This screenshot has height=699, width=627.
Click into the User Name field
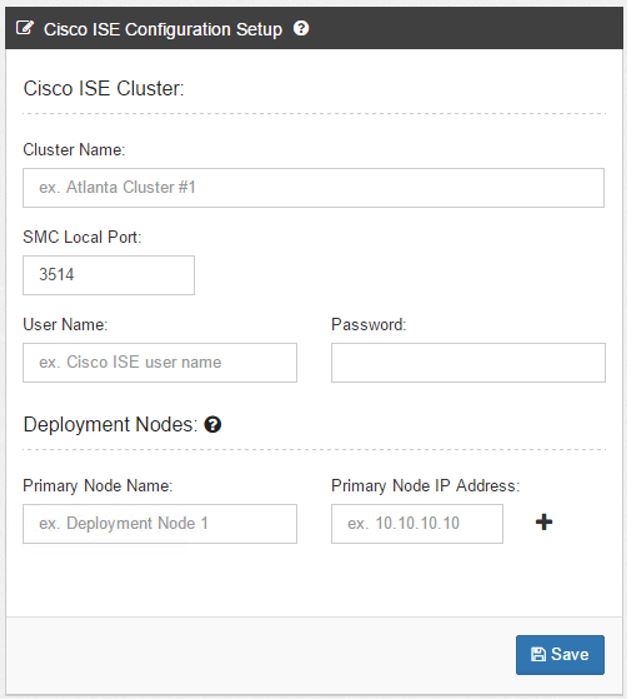coord(160,362)
